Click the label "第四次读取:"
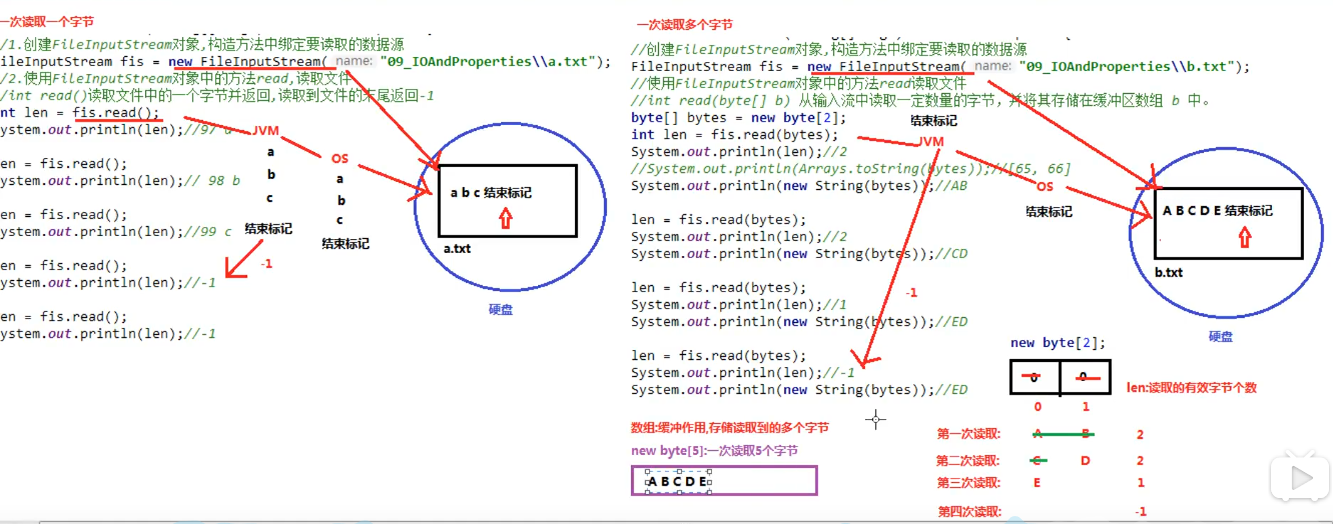Image resolution: width=1333 pixels, height=524 pixels. pos(968,512)
